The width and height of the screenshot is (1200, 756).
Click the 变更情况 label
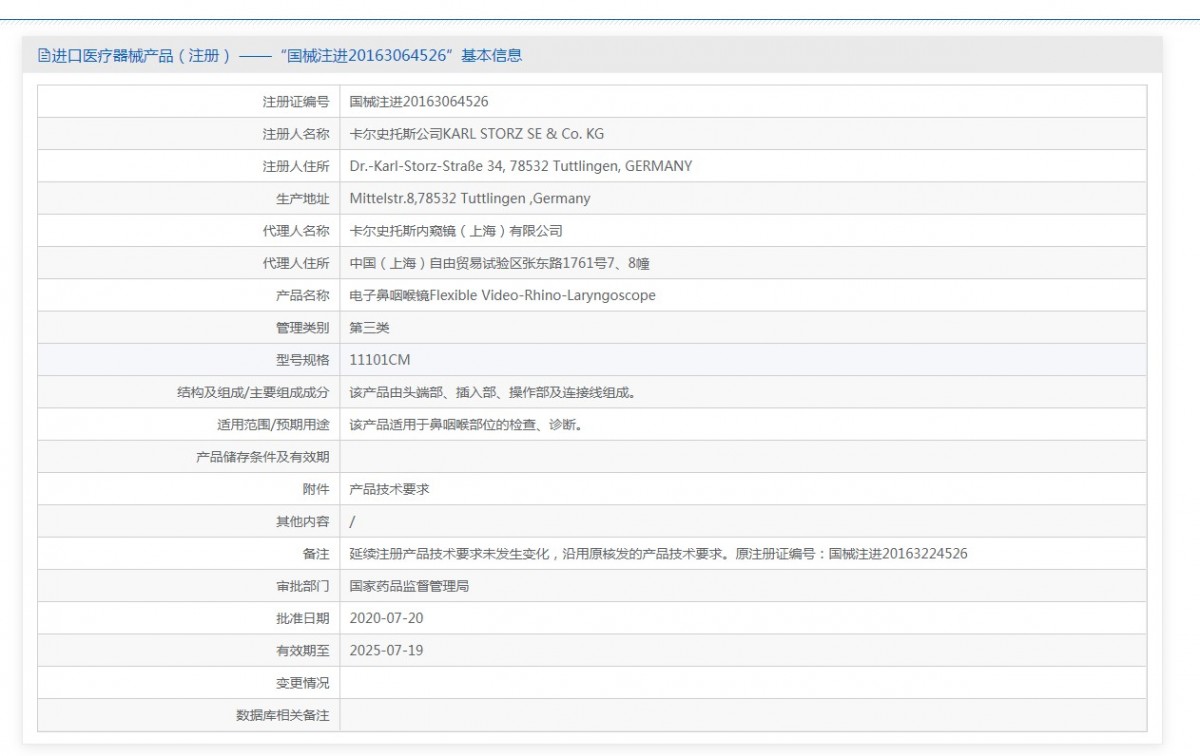(x=302, y=683)
